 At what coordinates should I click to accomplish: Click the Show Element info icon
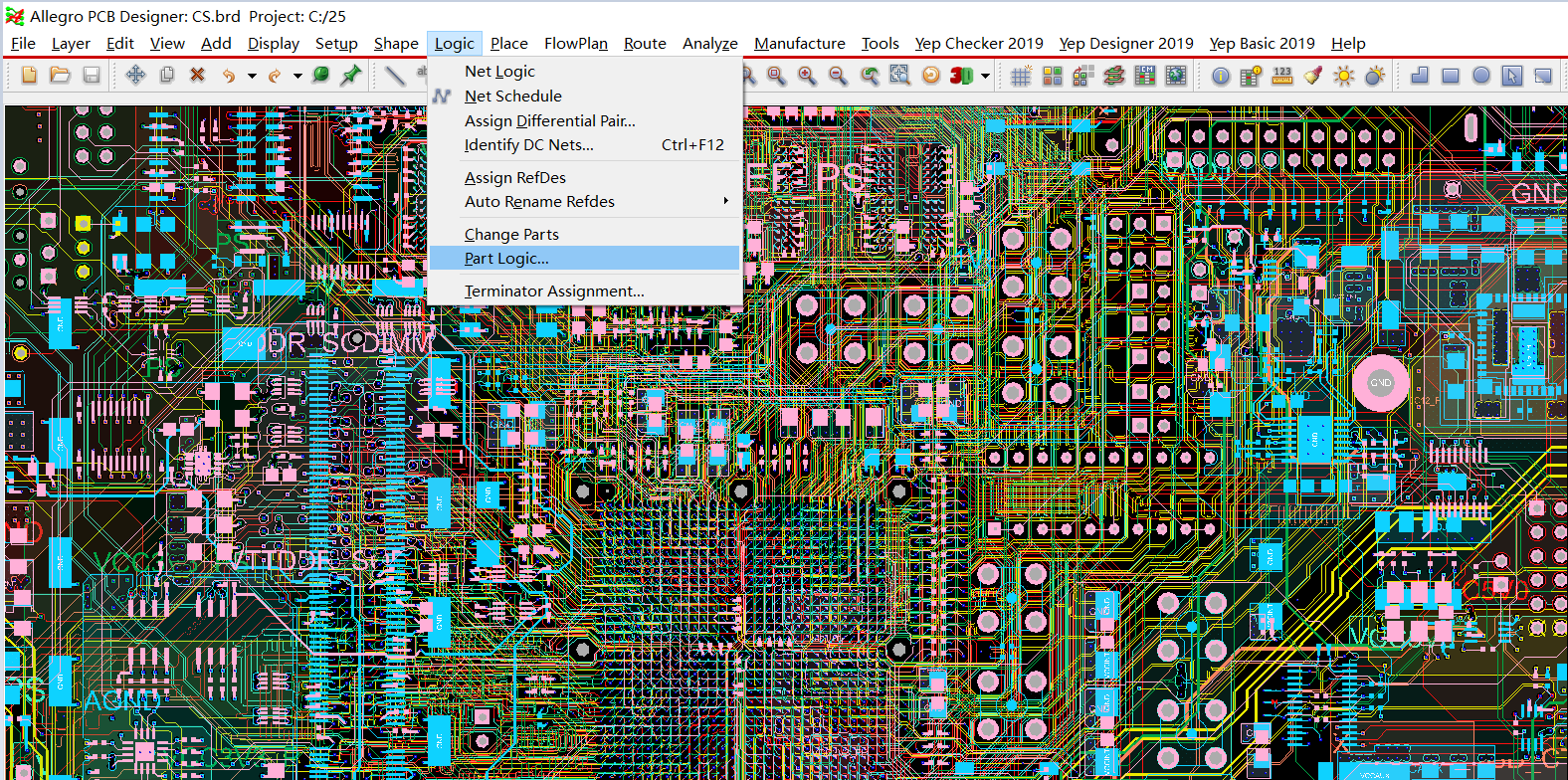[x=1221, y=76]
